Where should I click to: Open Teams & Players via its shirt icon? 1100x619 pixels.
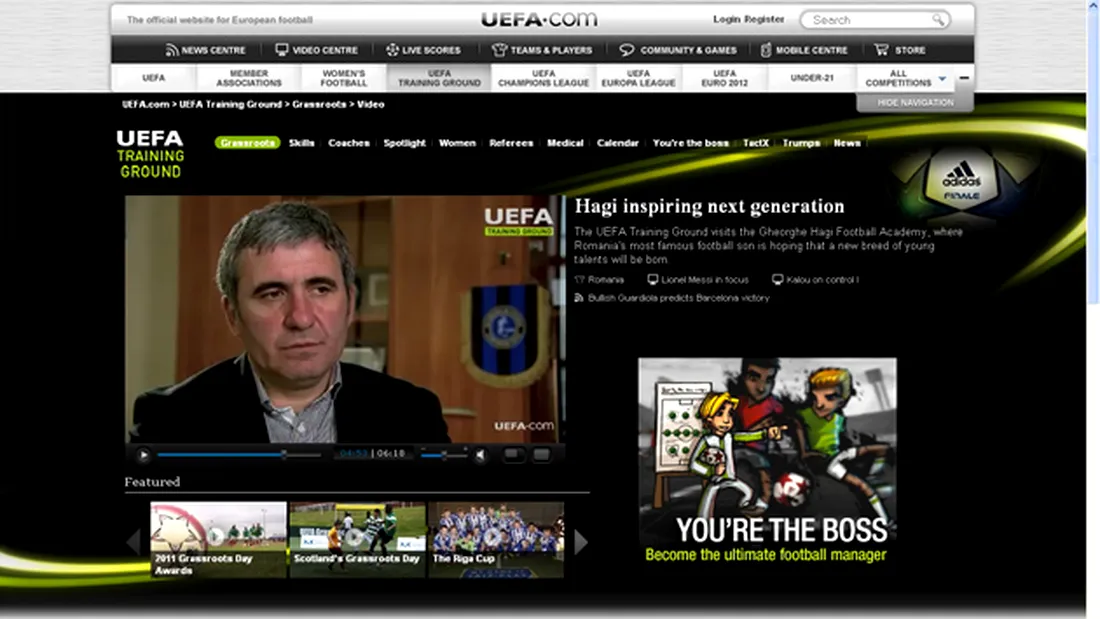[x=499, y=50]
